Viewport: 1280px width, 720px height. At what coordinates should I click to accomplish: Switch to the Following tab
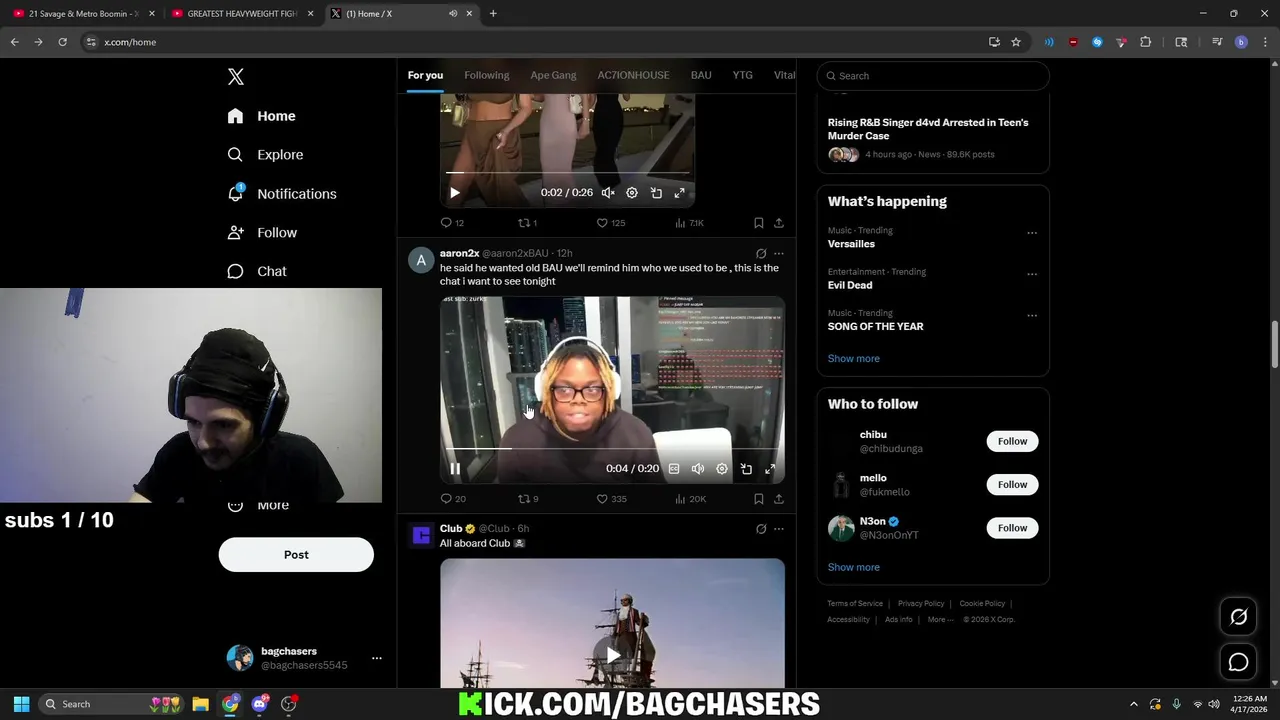[487, 76]
